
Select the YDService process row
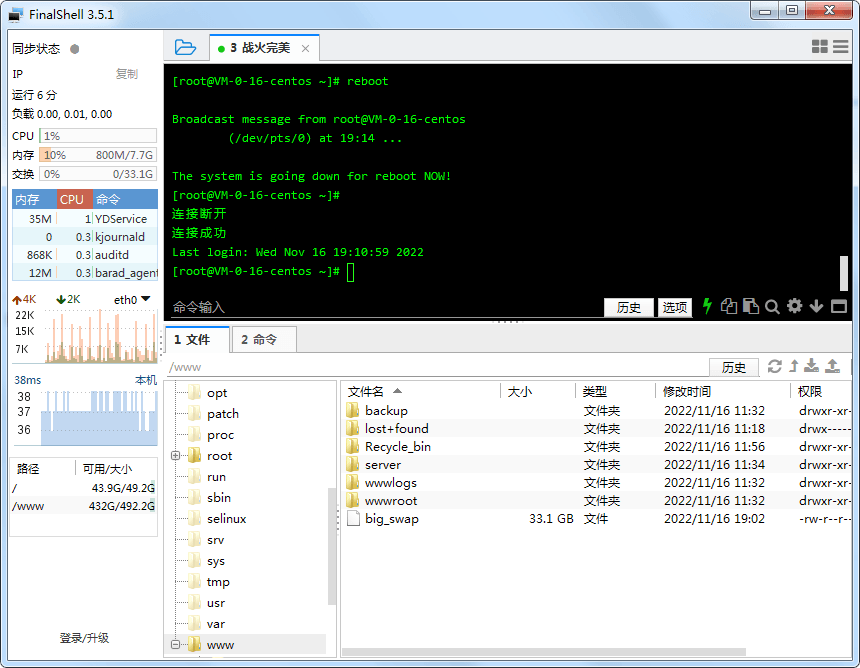click(85, 219)
